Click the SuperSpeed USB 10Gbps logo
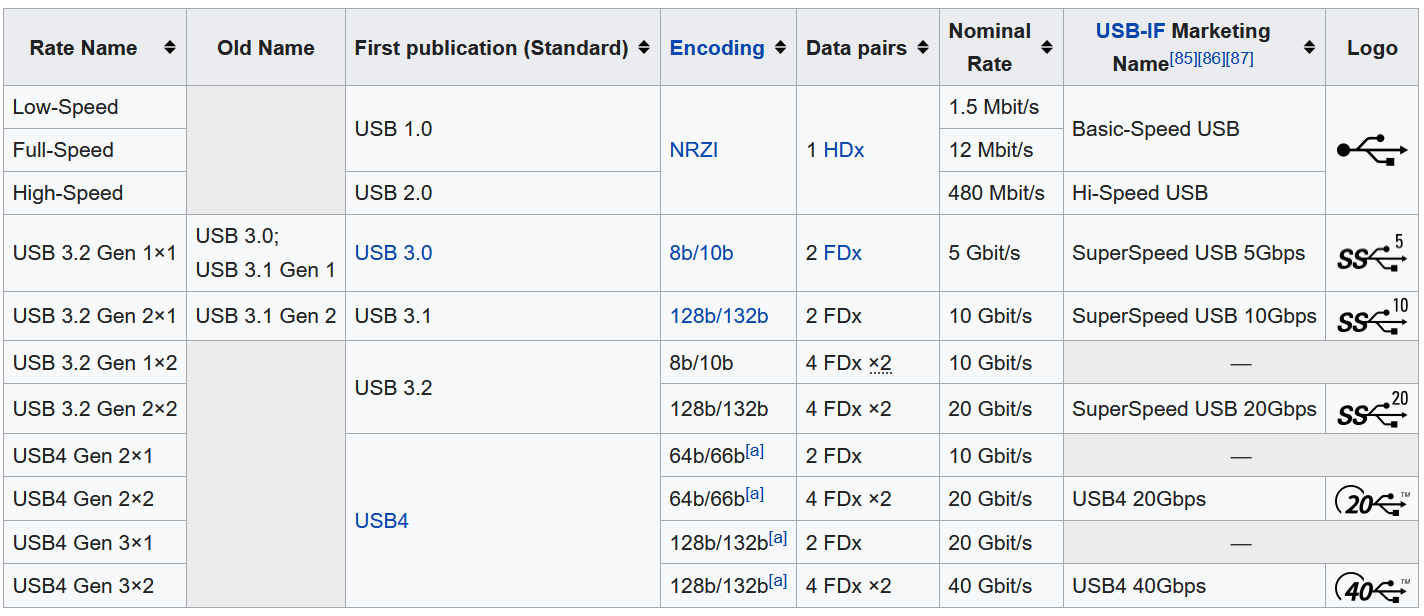1424x616 pixels. click(x=1371, y=317)
